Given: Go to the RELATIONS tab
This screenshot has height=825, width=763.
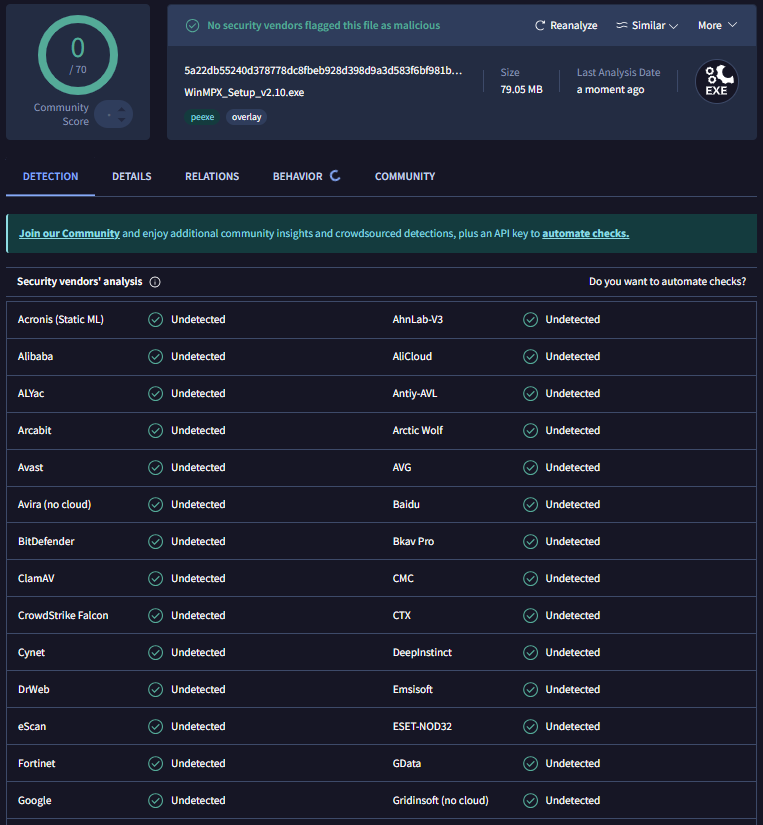Looking at the screenshot, I should [x=212, y=176].
